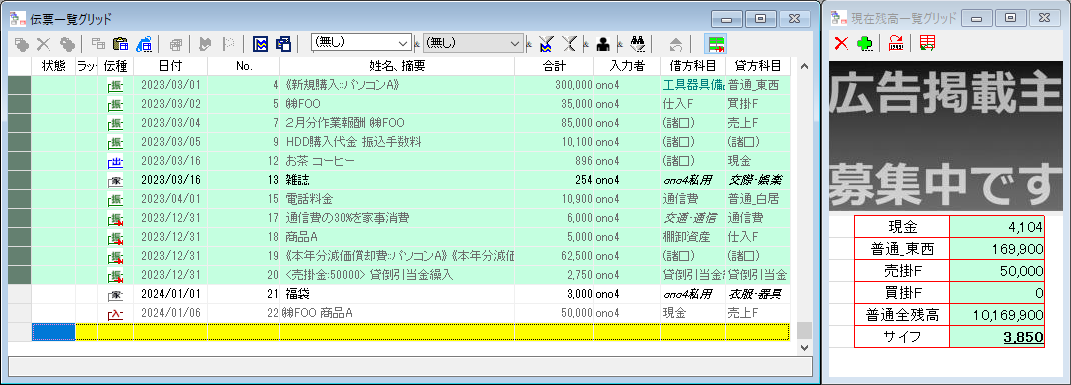Click the date cell 2024/01/06
Viewport: 1071px width, 385px height.
click(x=171, y=313)
